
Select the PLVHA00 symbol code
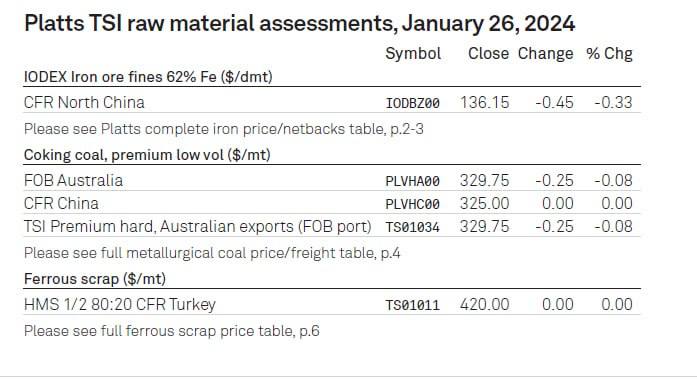coord(413,181)
